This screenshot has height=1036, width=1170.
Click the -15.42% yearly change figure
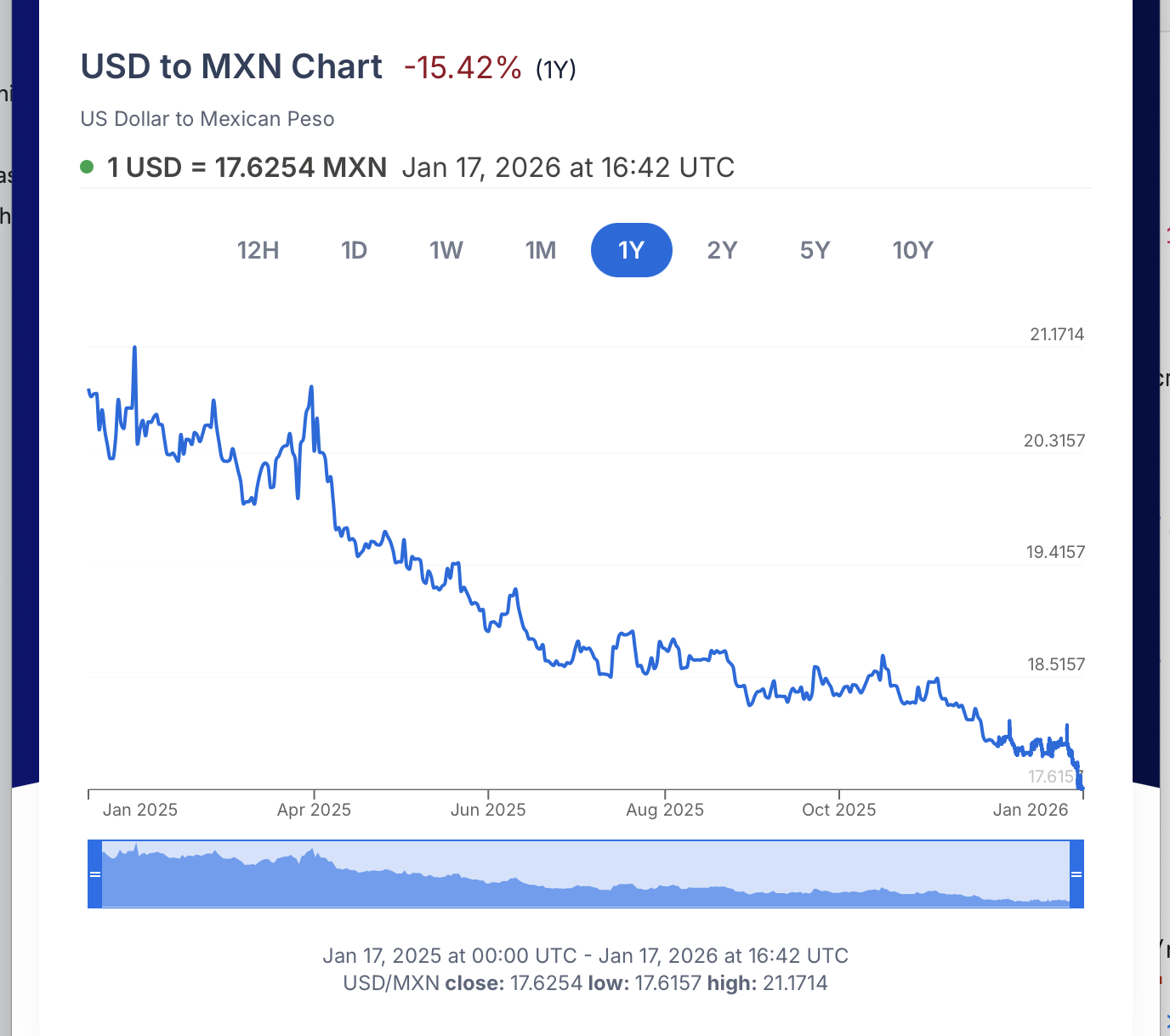(x=463, y=67)
